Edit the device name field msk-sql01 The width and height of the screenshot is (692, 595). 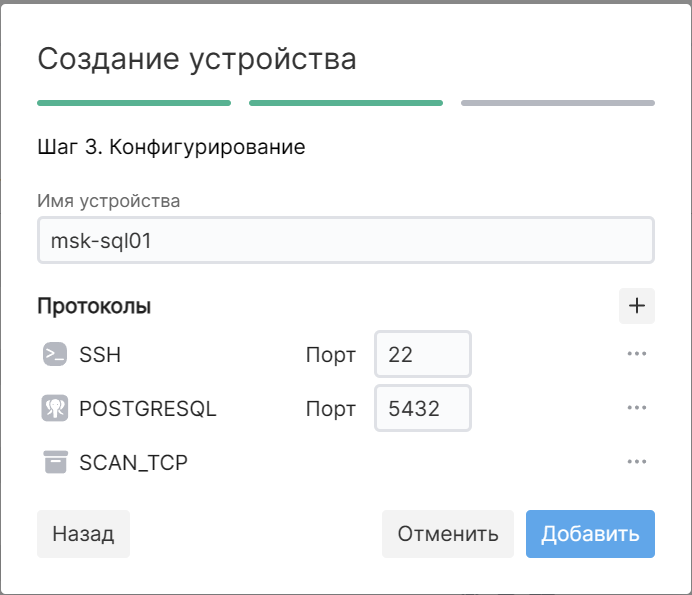tap(345, 241)
